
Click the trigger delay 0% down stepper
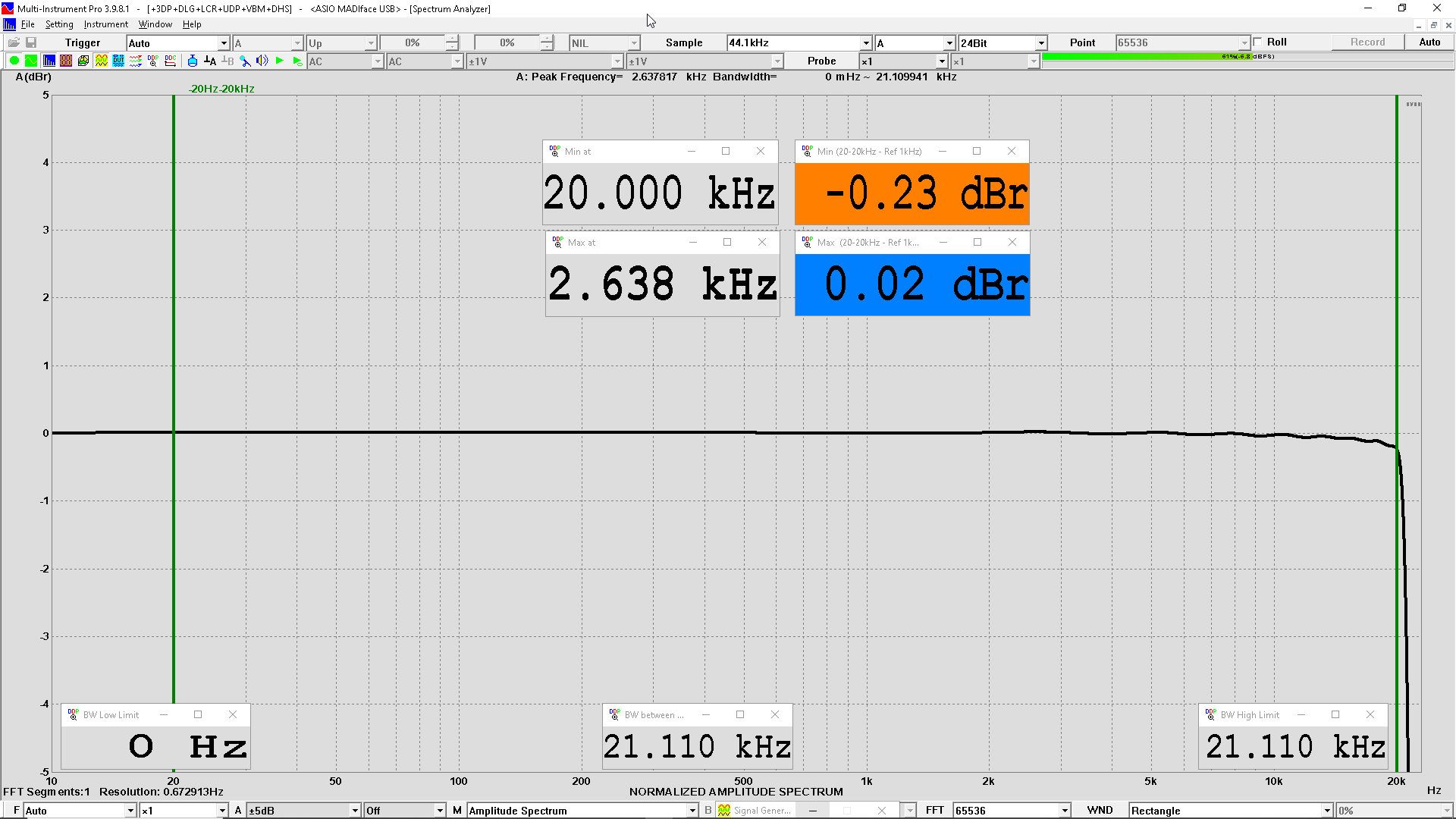(547, 47)
